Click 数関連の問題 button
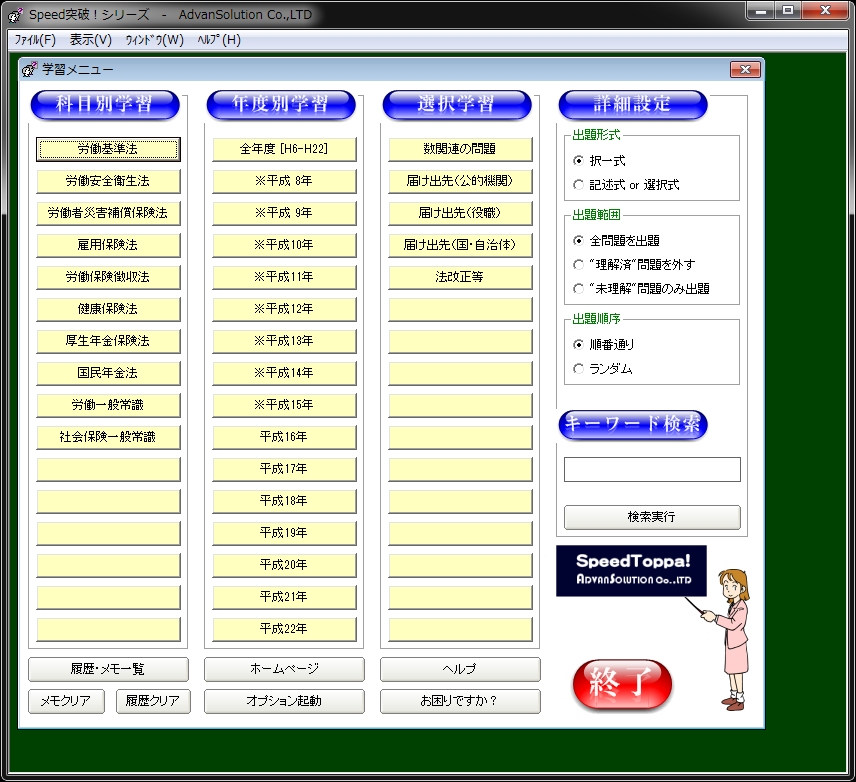Image resolution: width=856 pixels, height=782 pixels. 460,149
